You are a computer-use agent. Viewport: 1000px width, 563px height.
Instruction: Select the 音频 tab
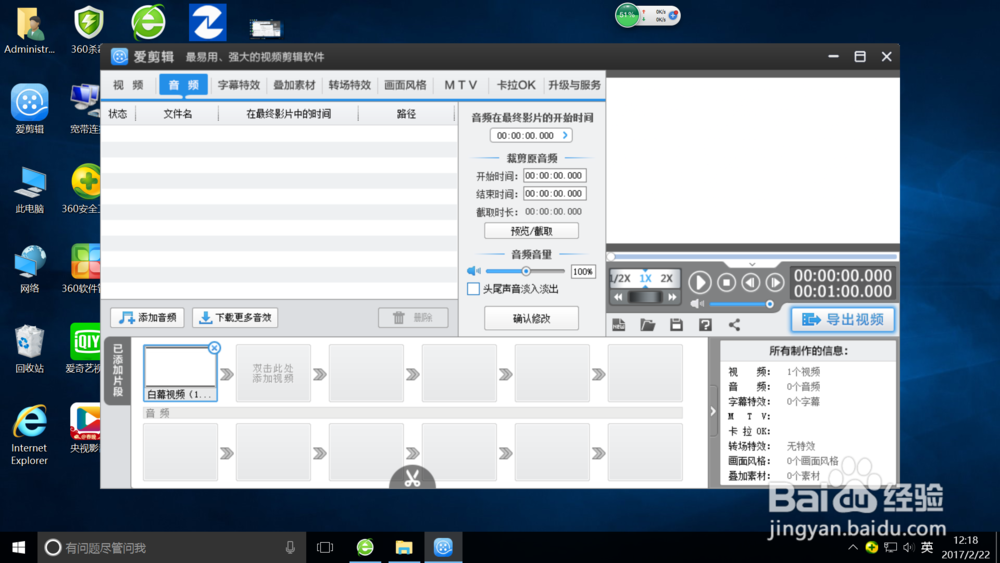tap(184, 85)
